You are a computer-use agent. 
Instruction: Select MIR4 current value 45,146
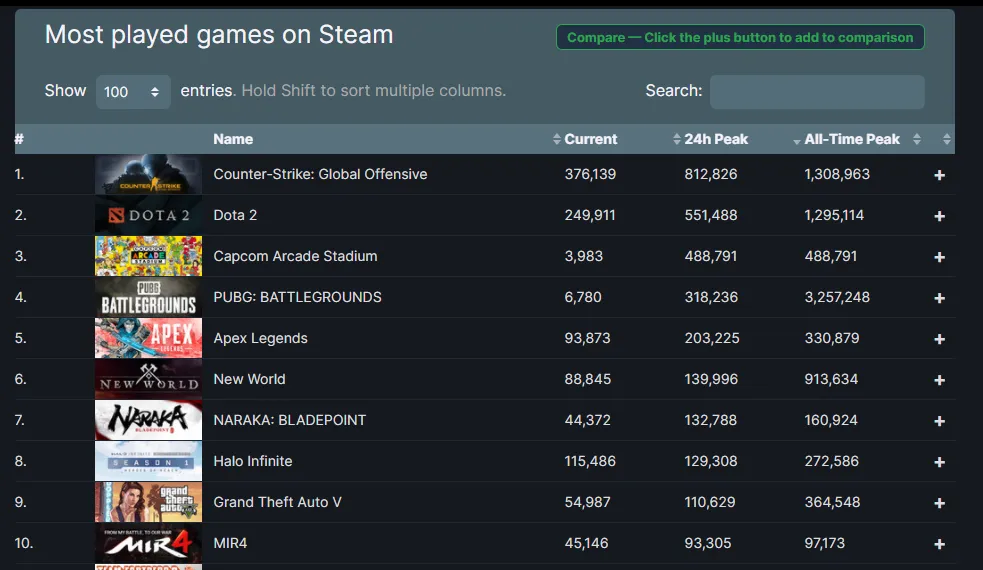click(x=586, y=543)
